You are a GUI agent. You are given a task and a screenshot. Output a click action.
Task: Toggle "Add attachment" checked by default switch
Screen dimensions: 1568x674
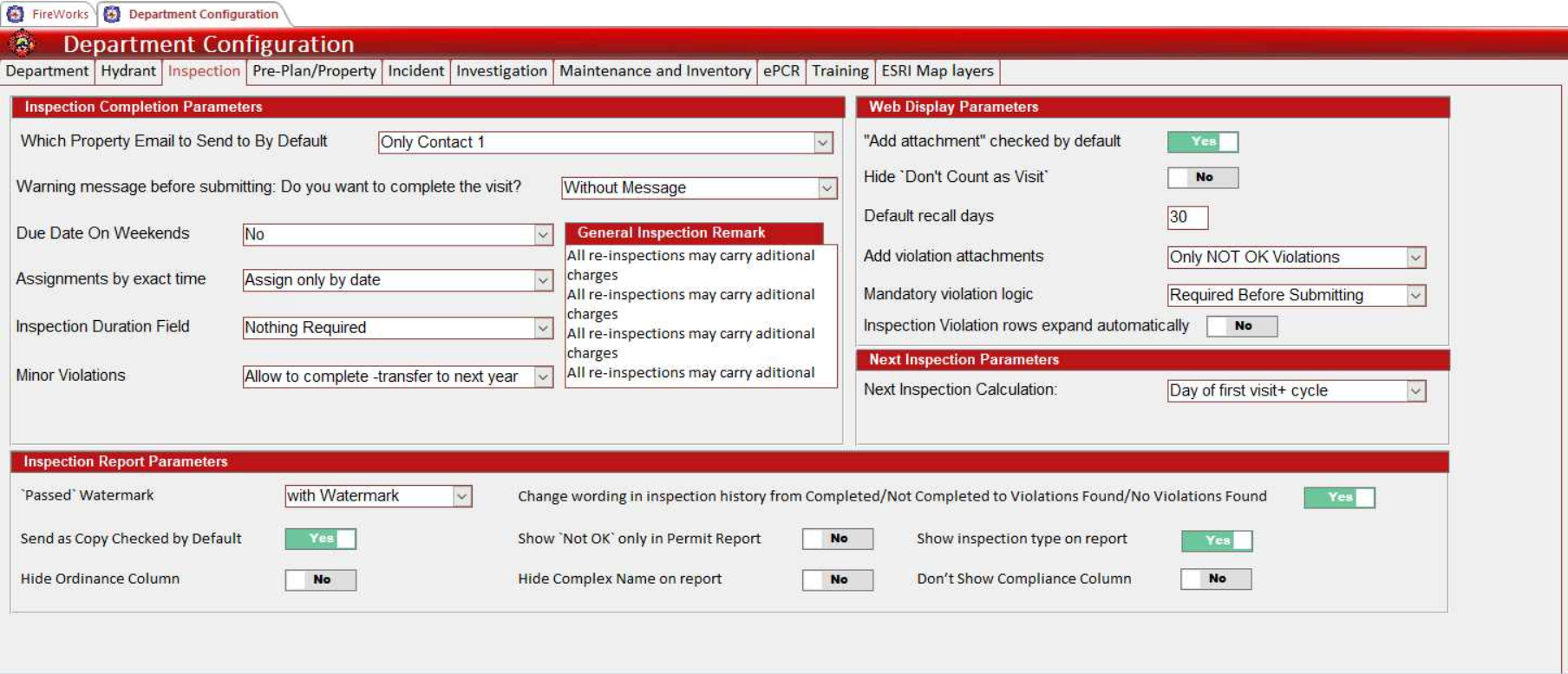pyautogui.click(x=1202, y=141)
